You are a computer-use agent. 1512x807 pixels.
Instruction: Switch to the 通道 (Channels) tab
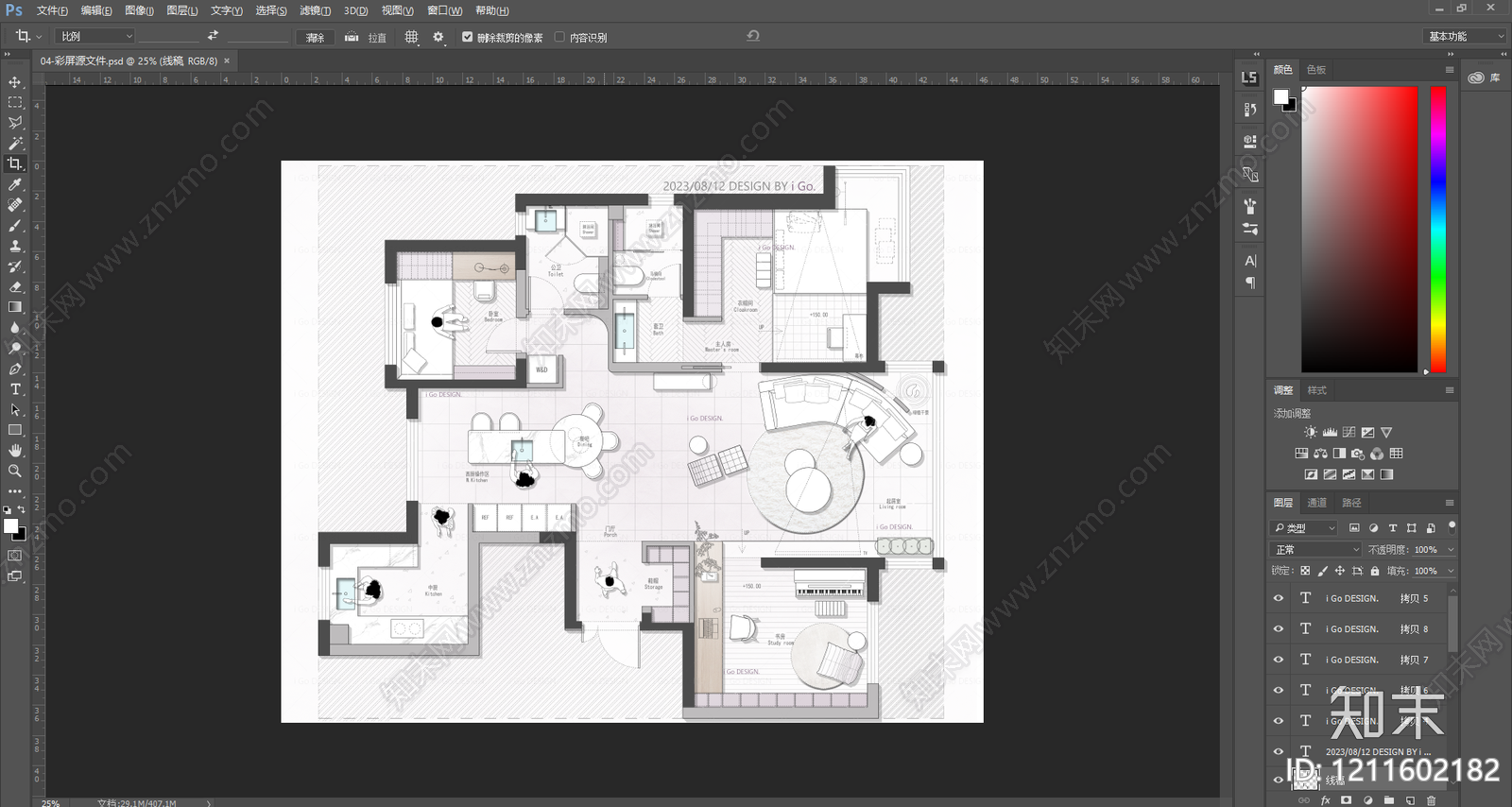click(x=1316, y=503)
